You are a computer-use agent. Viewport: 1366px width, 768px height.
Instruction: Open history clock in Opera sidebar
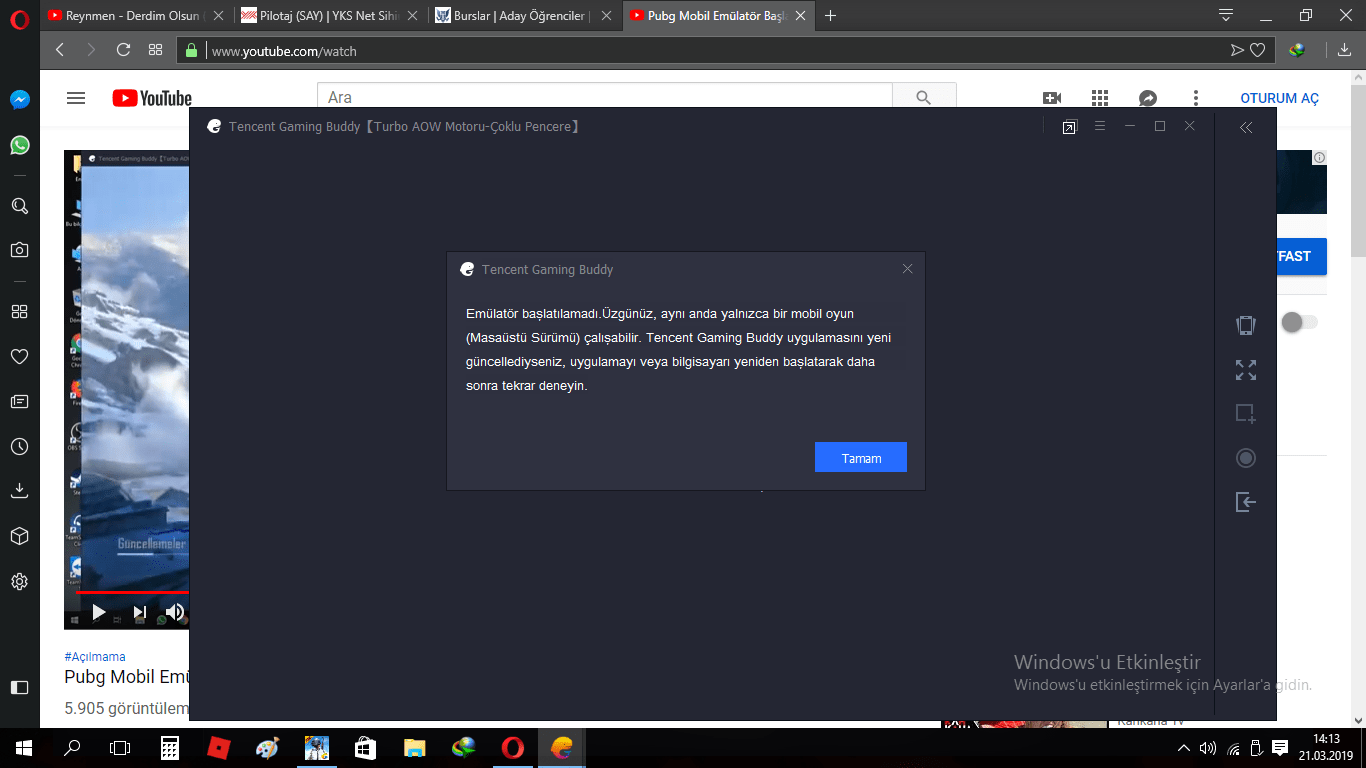point(19,446)
